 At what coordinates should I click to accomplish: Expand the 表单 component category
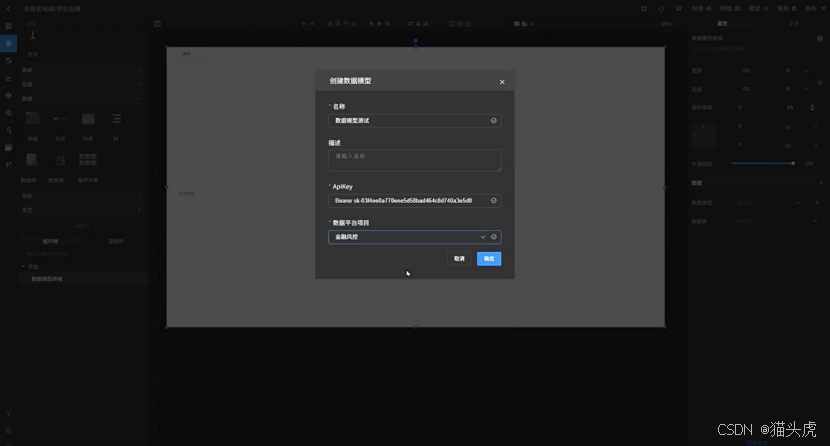pyautogui.click(x=82, y=70)
